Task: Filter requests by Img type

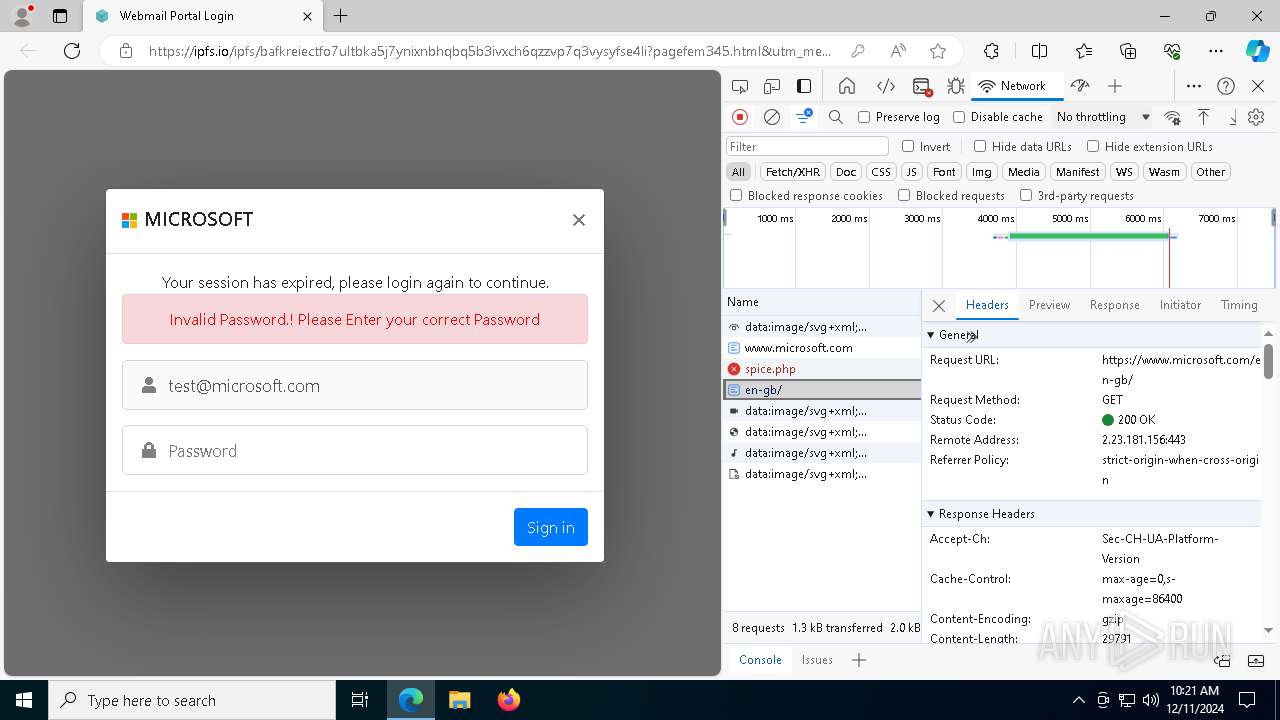Action: (x=982, y=172)
